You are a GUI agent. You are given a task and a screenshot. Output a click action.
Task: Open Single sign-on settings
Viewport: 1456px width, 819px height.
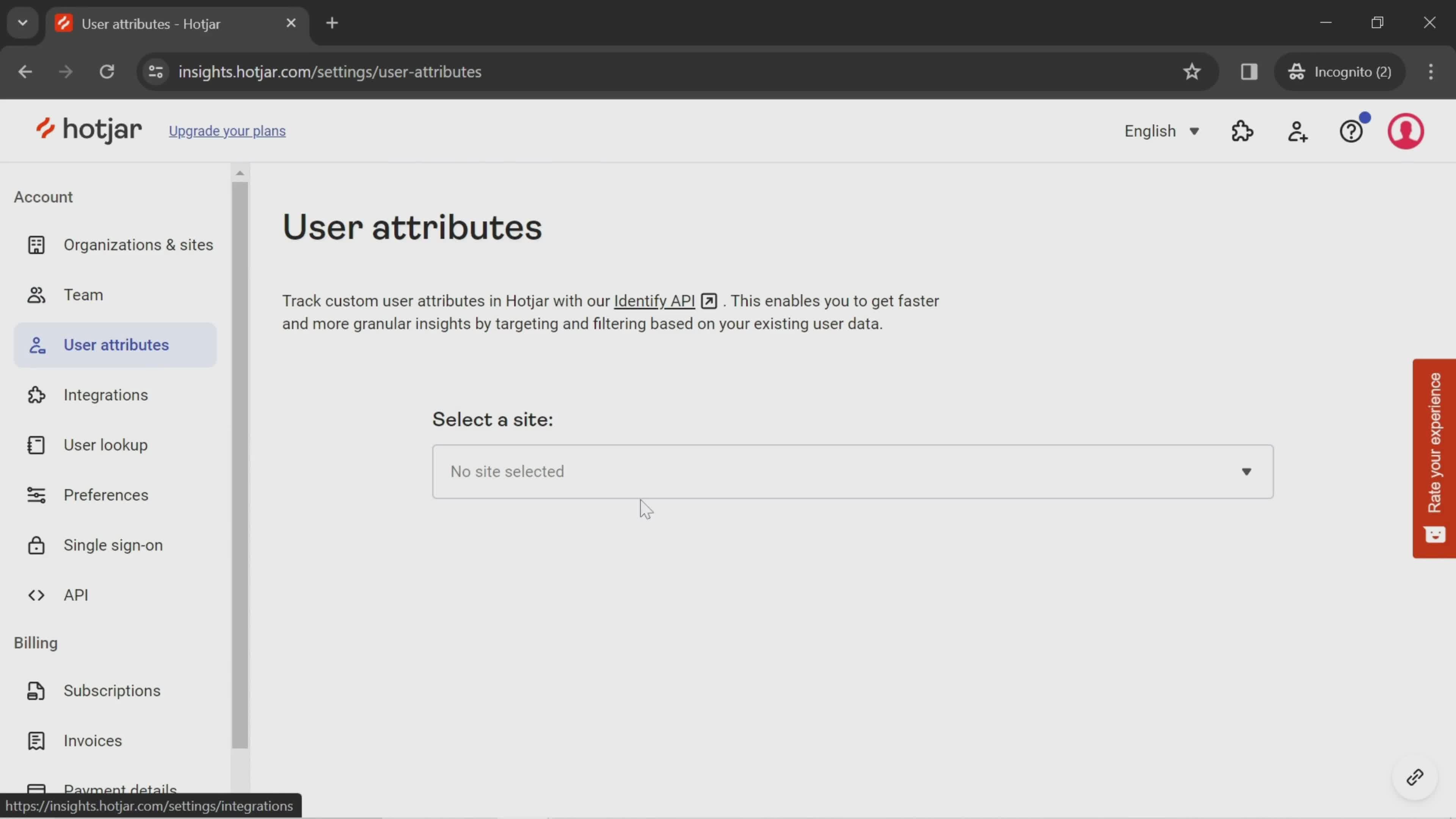point(113,544)
